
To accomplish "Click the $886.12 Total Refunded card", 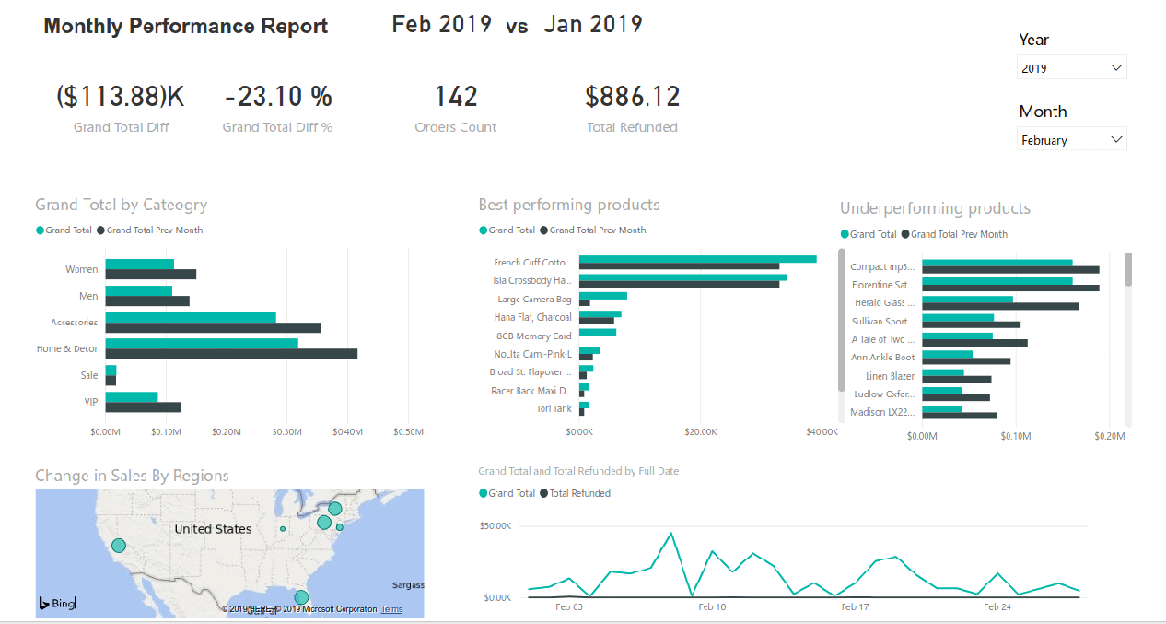I will tap(632, 109).
